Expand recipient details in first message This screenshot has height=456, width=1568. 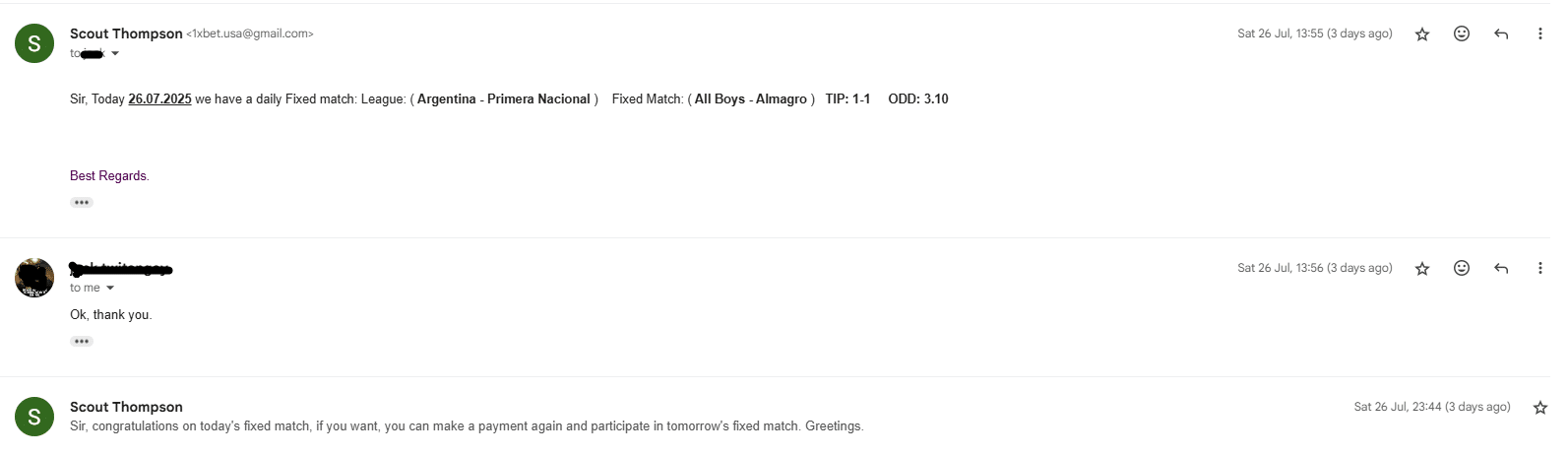(115, 54)
